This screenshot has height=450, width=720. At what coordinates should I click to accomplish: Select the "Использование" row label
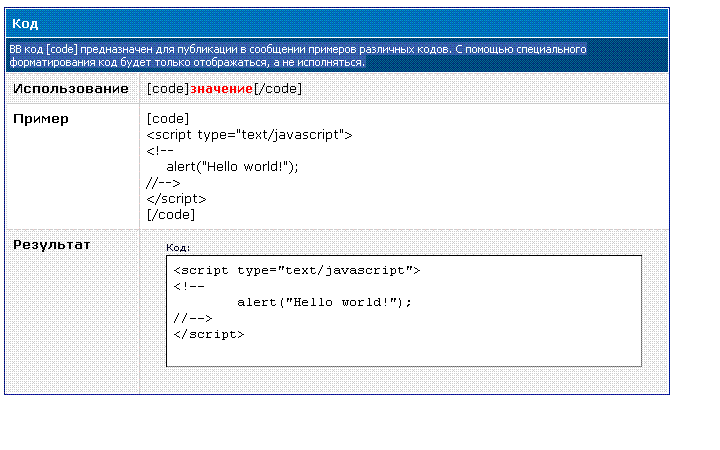(71, 89)
